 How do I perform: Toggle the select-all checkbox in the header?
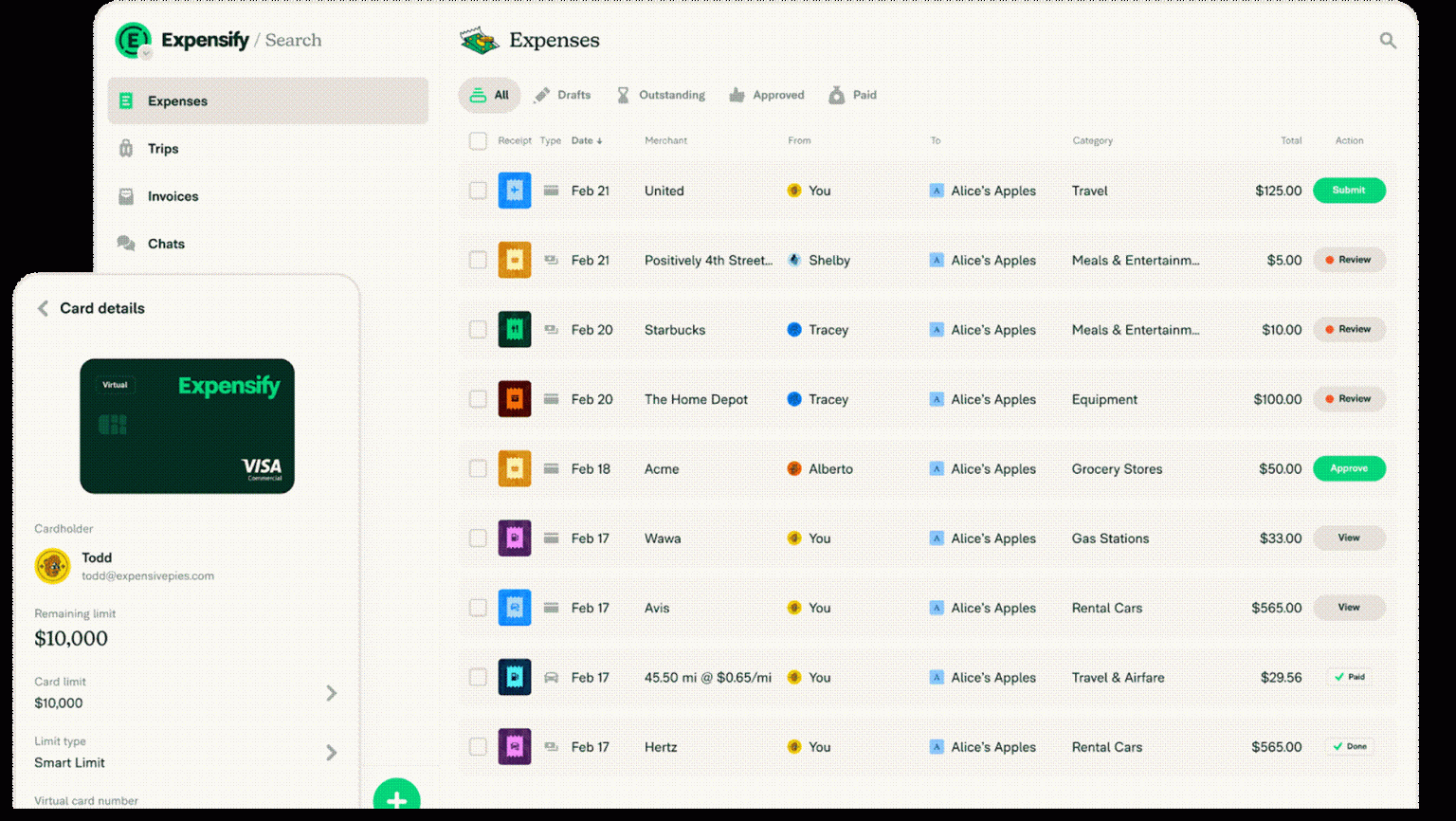coord(478,140)
